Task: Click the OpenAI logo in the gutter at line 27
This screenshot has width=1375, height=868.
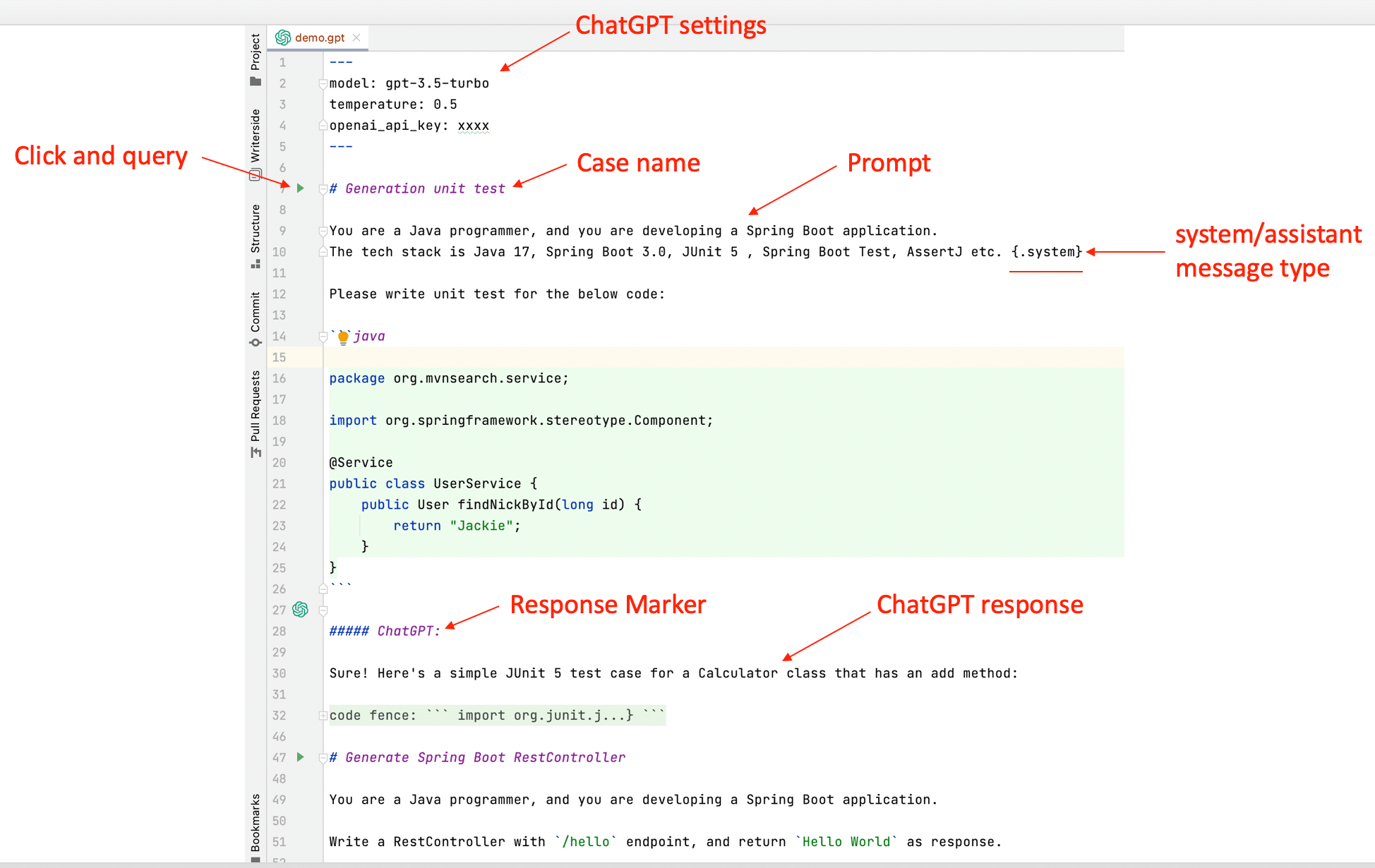Action: click(x=301, y=610)
